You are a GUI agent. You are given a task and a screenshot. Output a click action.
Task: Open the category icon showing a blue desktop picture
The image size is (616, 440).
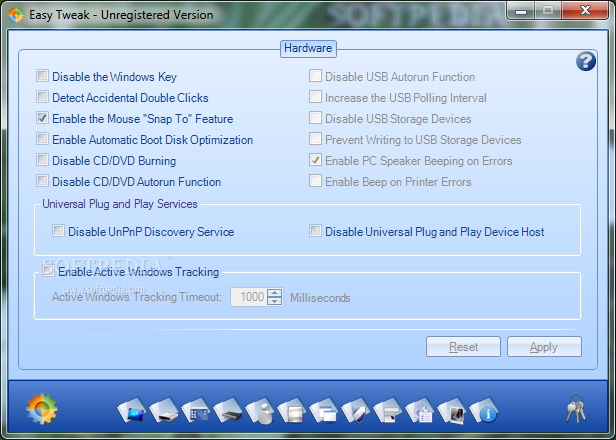click(x=132, y=411)
